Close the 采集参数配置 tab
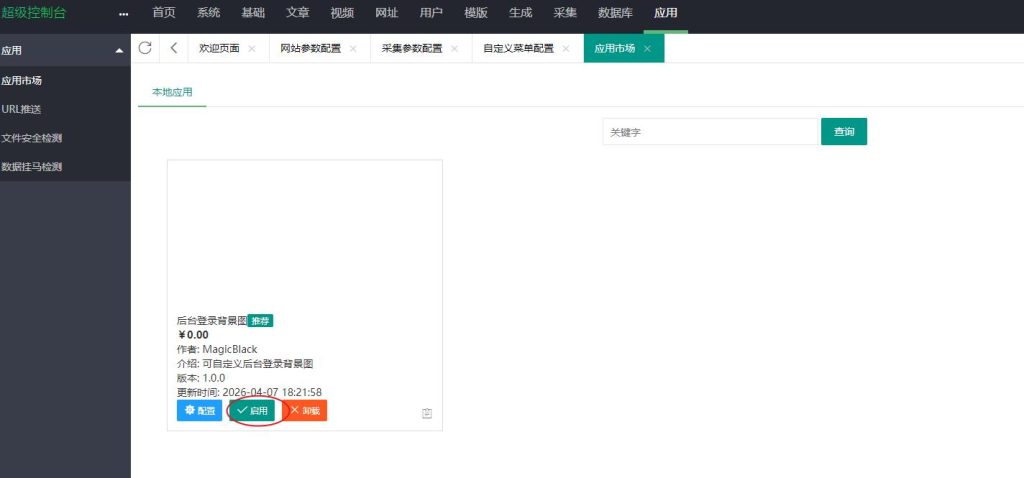The width and height of the screenshot is (1024, 478). coord(455,48)
